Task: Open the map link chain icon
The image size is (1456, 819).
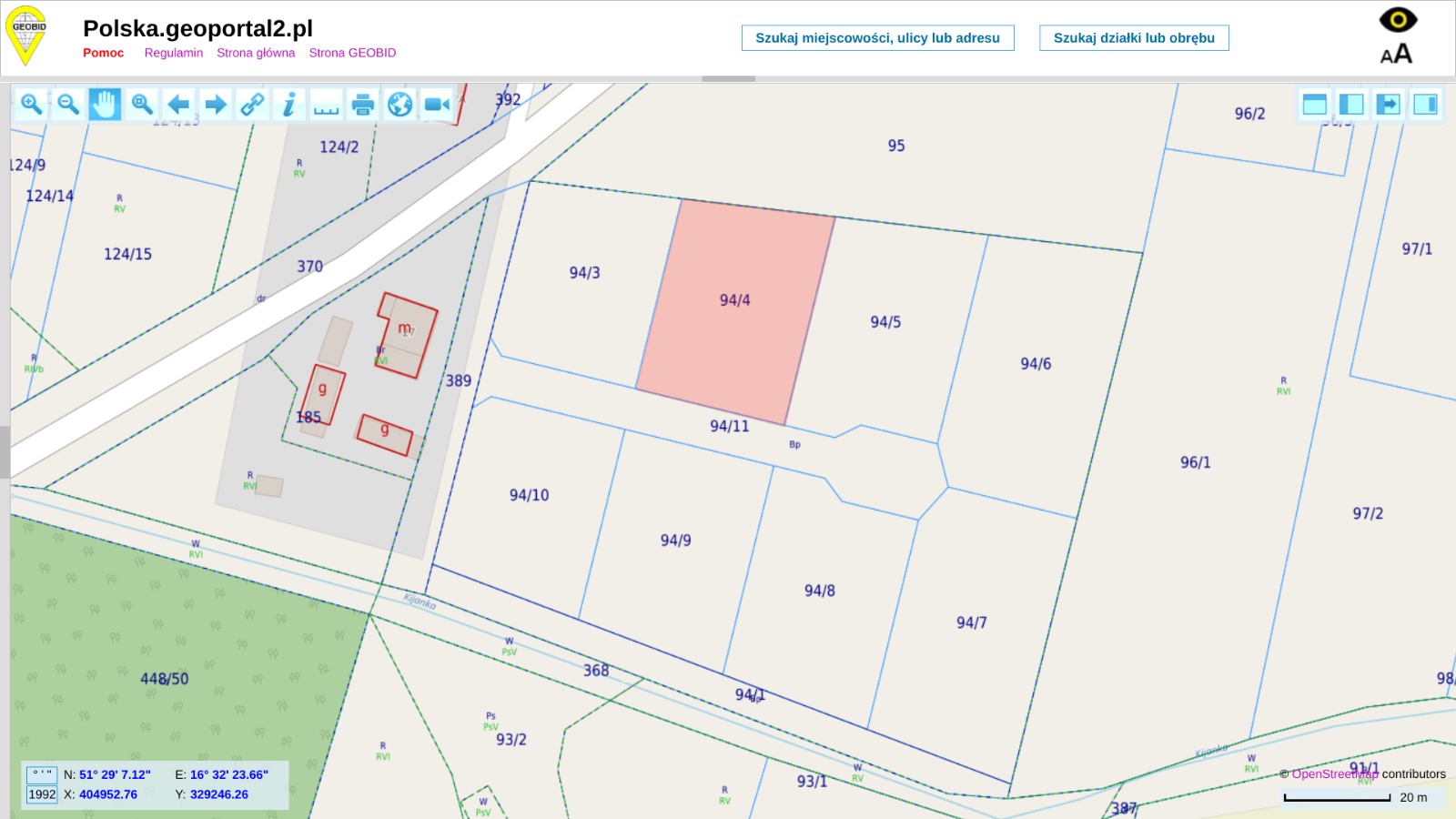Action: pyautogui.click(x=252, y=105)
